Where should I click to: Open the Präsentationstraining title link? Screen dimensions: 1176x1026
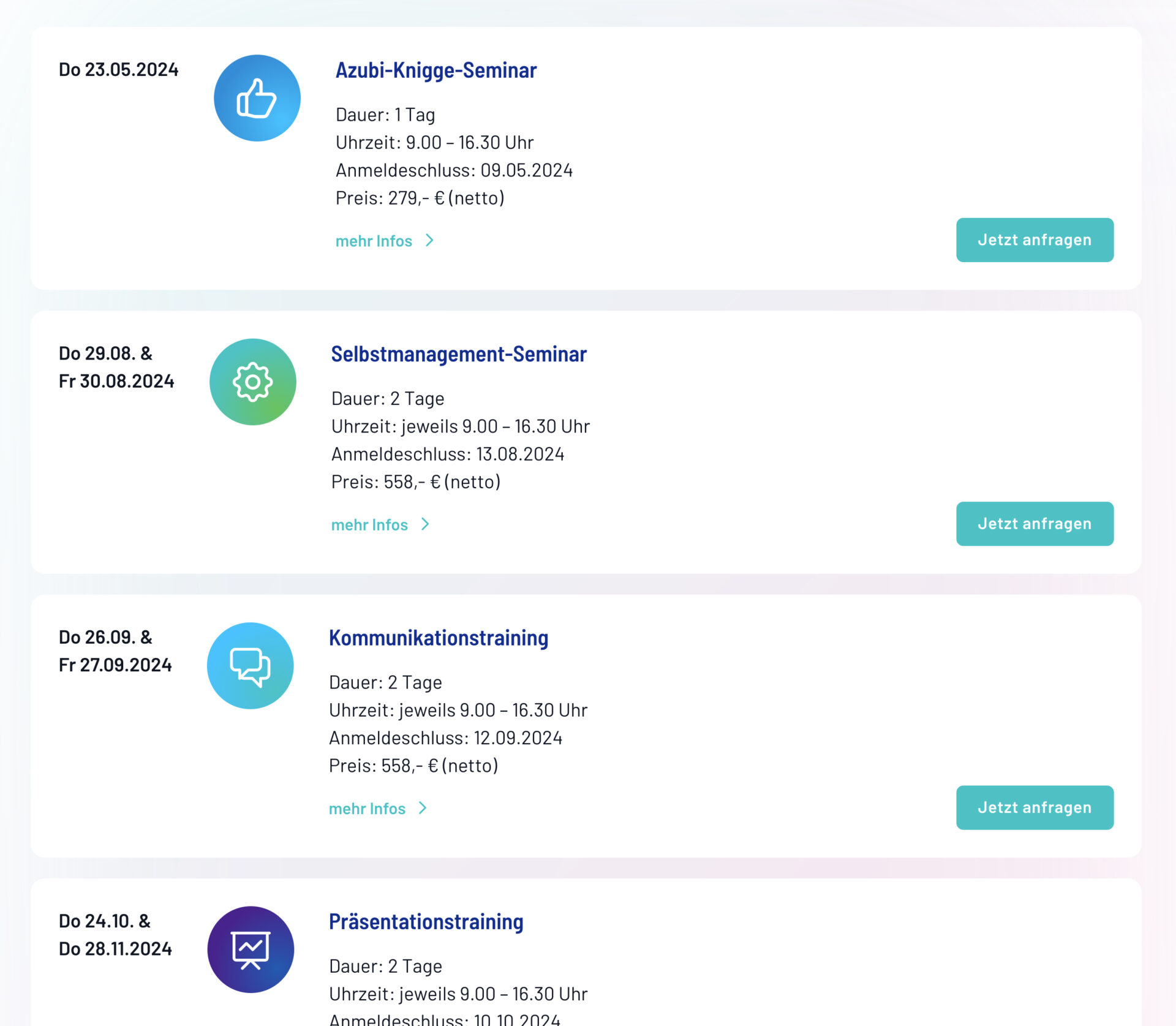pyautogui.click(x=426, y=922)
